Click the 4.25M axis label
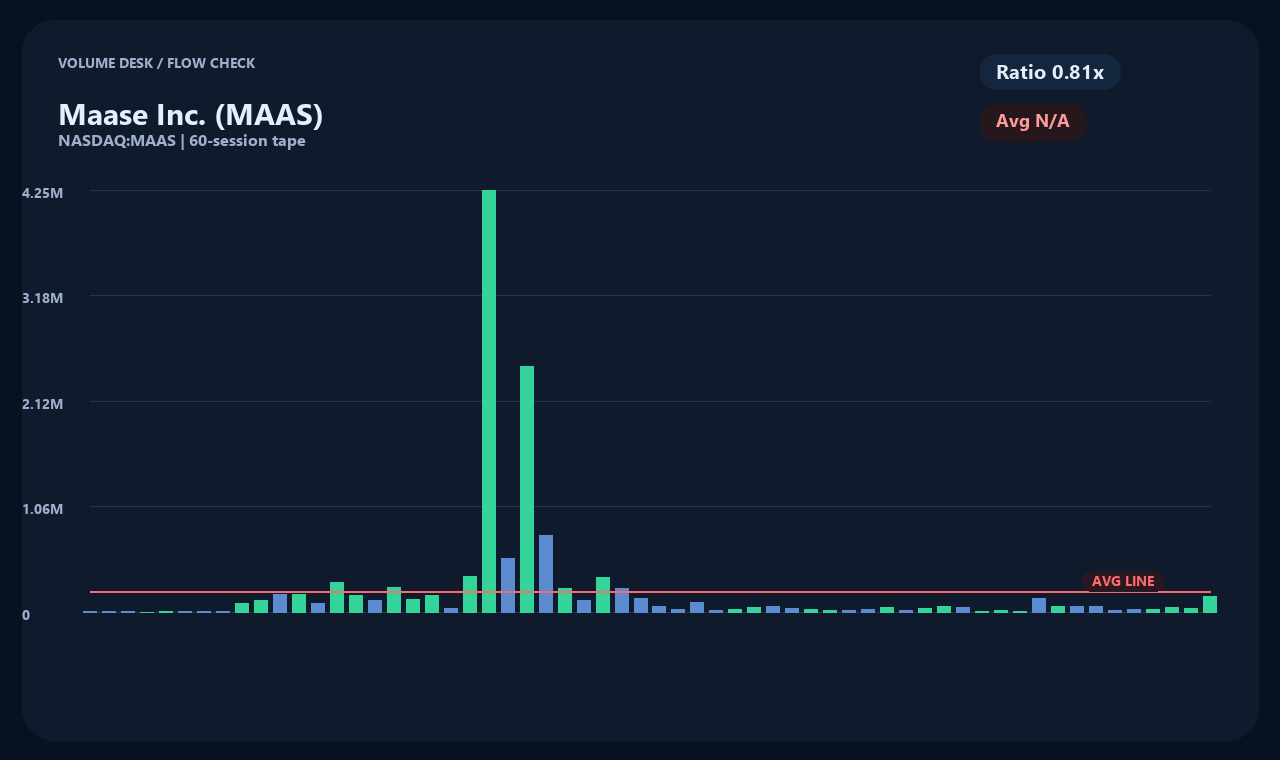The height and width of the screenshot is (760, 1280). 43,193
